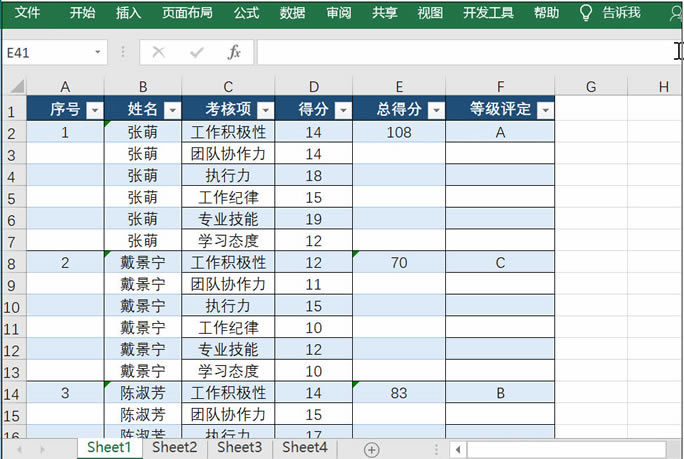Click the next sheet navigation arrow
The width and height of the screenshot is (684, 459).
pyautogui.click(x=42, y=449)
